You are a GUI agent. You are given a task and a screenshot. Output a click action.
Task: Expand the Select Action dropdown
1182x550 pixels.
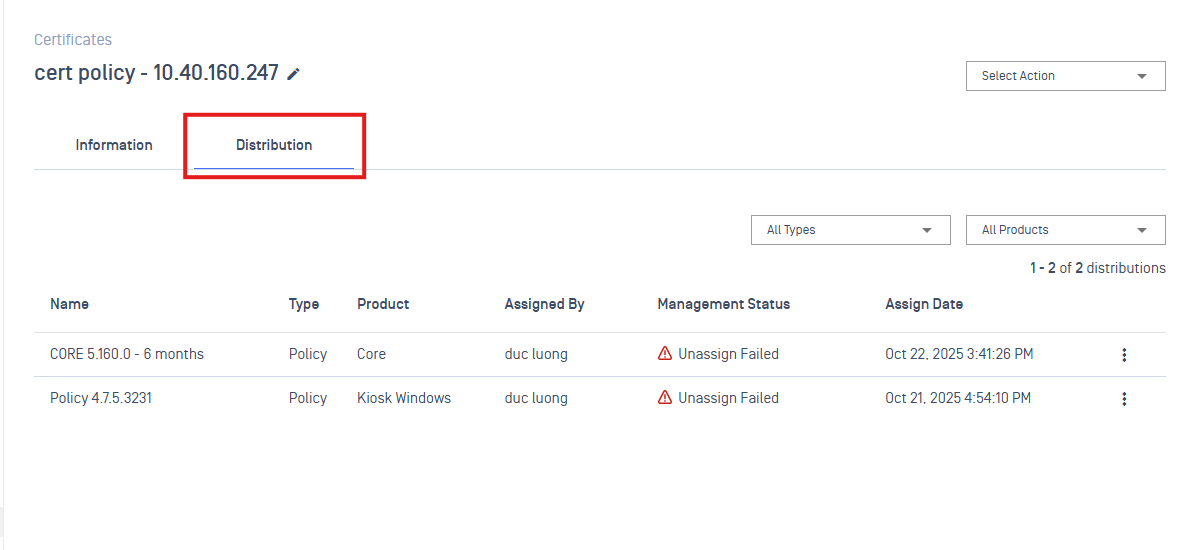1065,76
